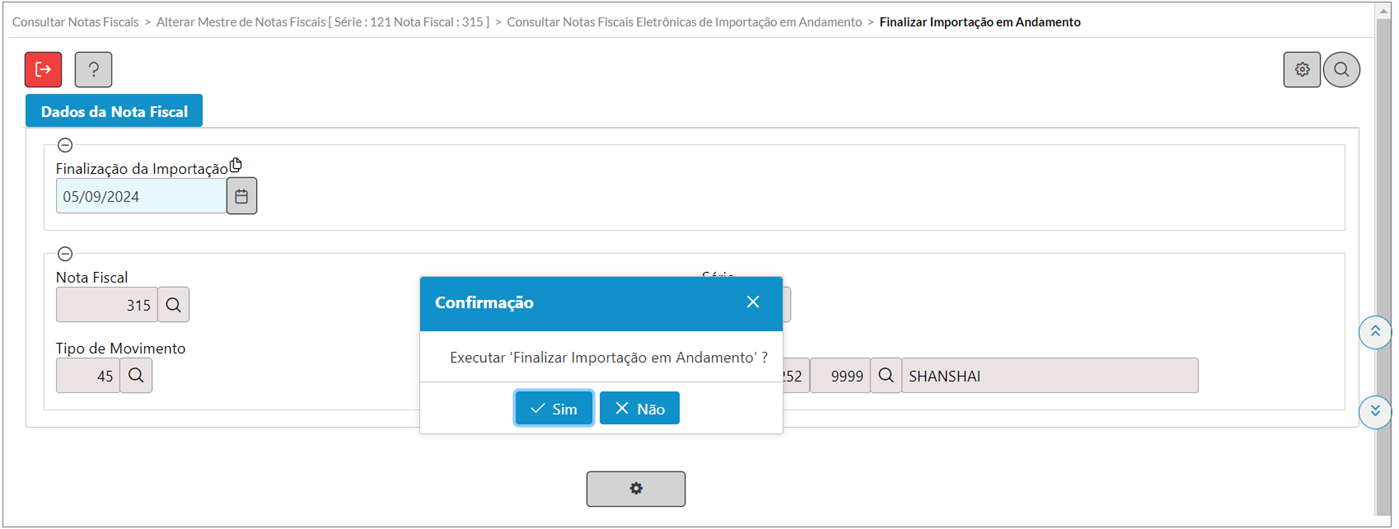This screenshot has height=529, width=1399.
Task: Close the Confirmação dialog with X
Action: coord(753,302)
